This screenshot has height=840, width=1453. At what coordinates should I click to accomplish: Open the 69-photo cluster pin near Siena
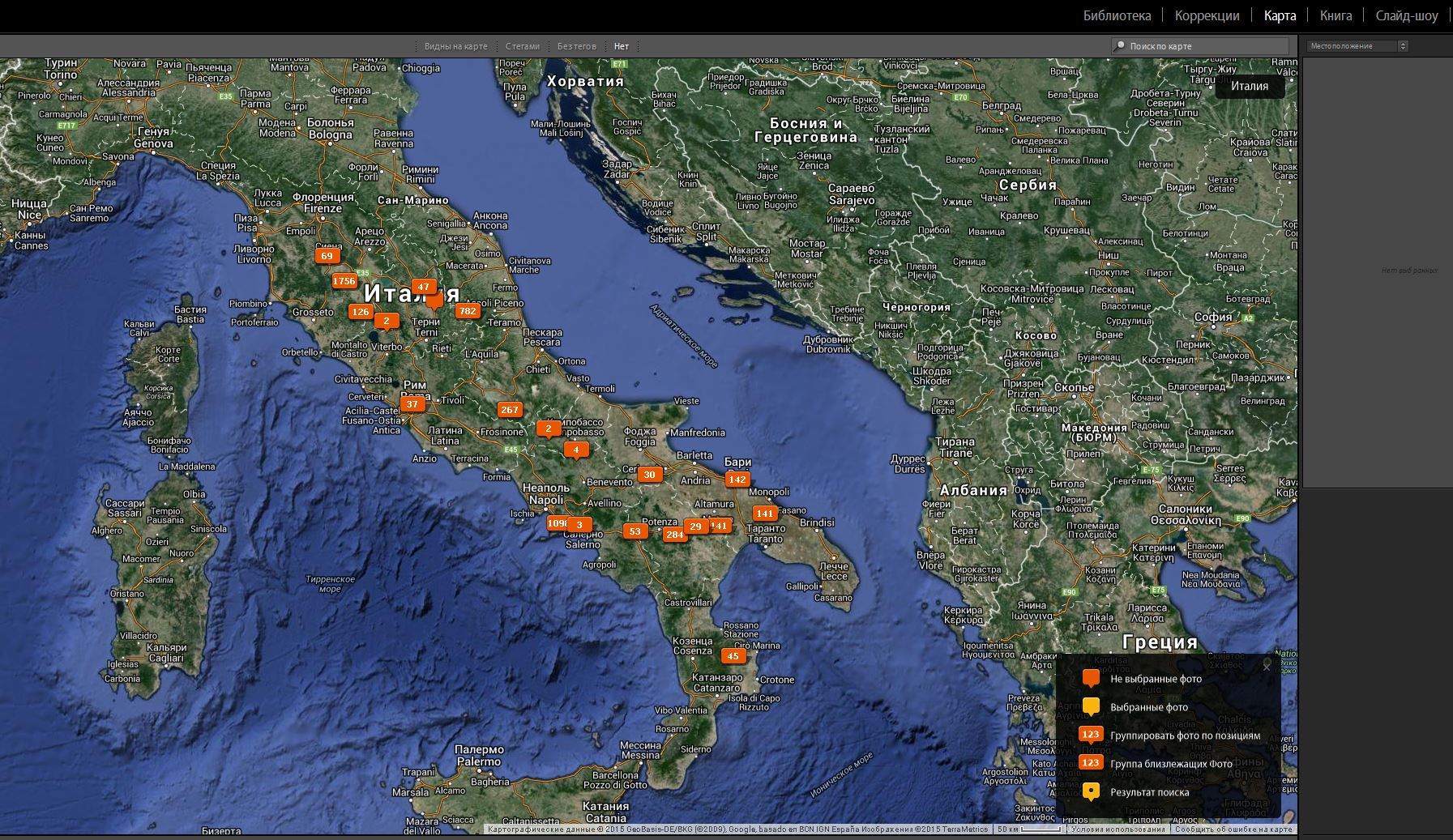coord(327,256)
